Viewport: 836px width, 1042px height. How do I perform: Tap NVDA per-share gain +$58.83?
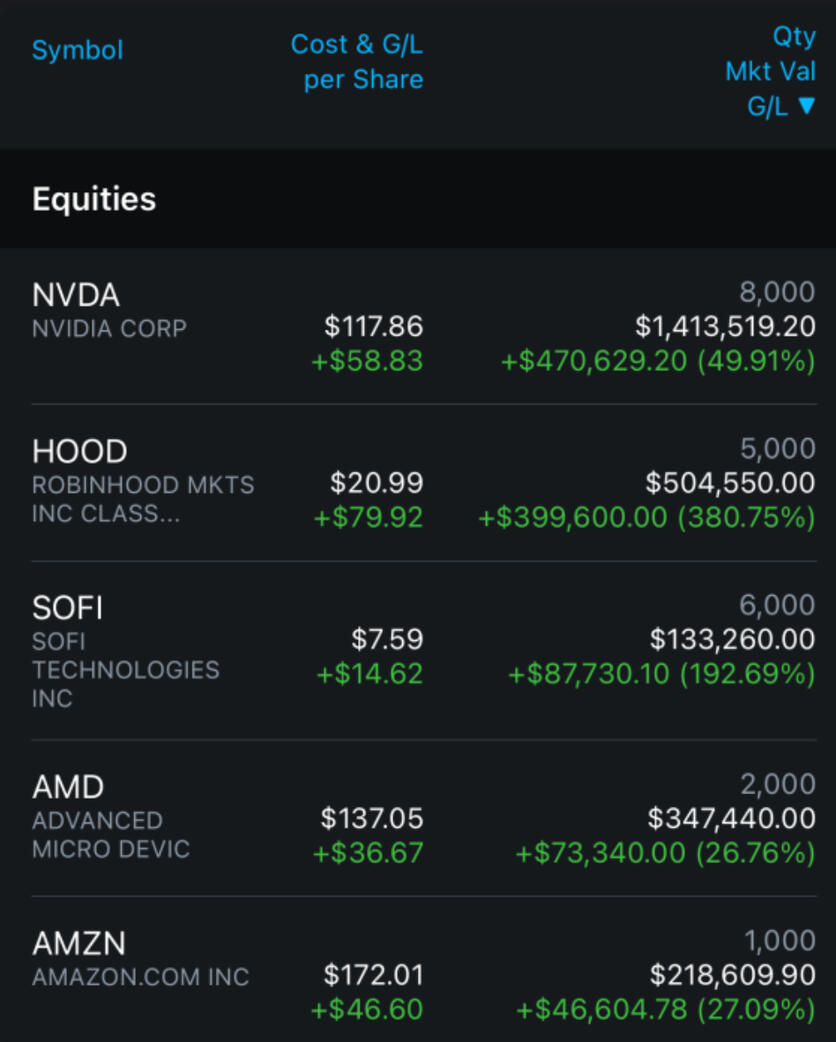367,361
